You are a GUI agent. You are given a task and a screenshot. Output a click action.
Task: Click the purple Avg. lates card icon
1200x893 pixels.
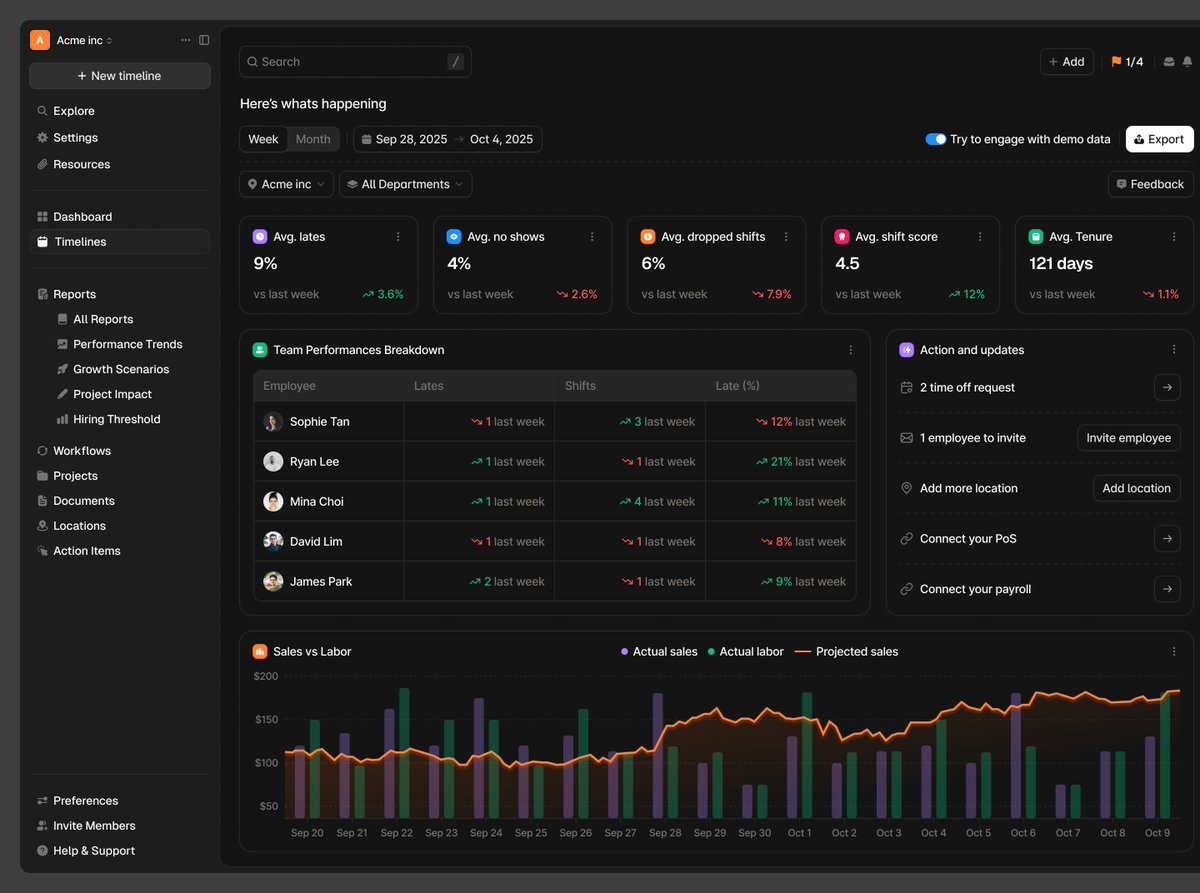coord(260,237)
